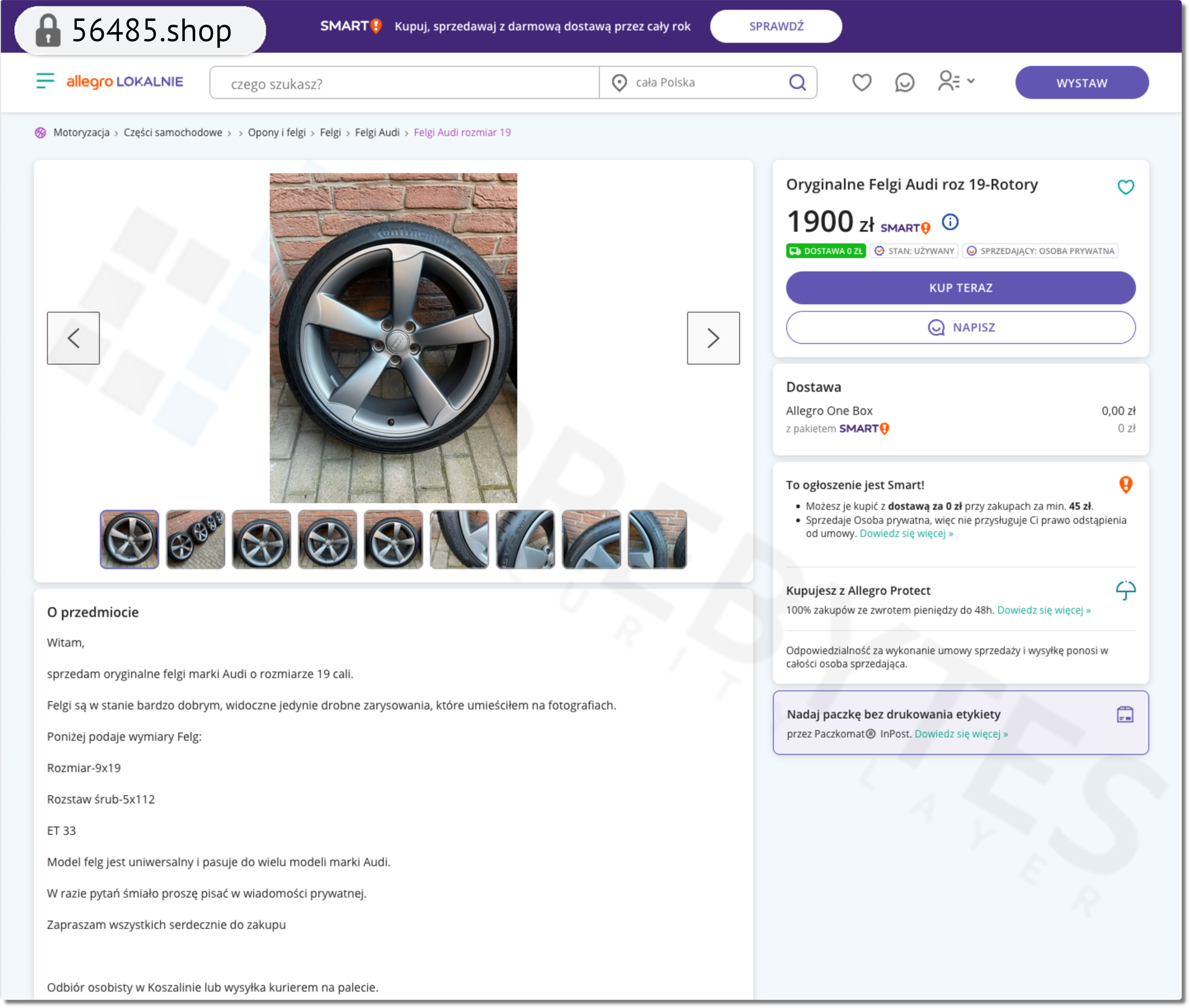Show next photo with right arrow
This screenshot has height=1008, width=1190.
(713, 338)
